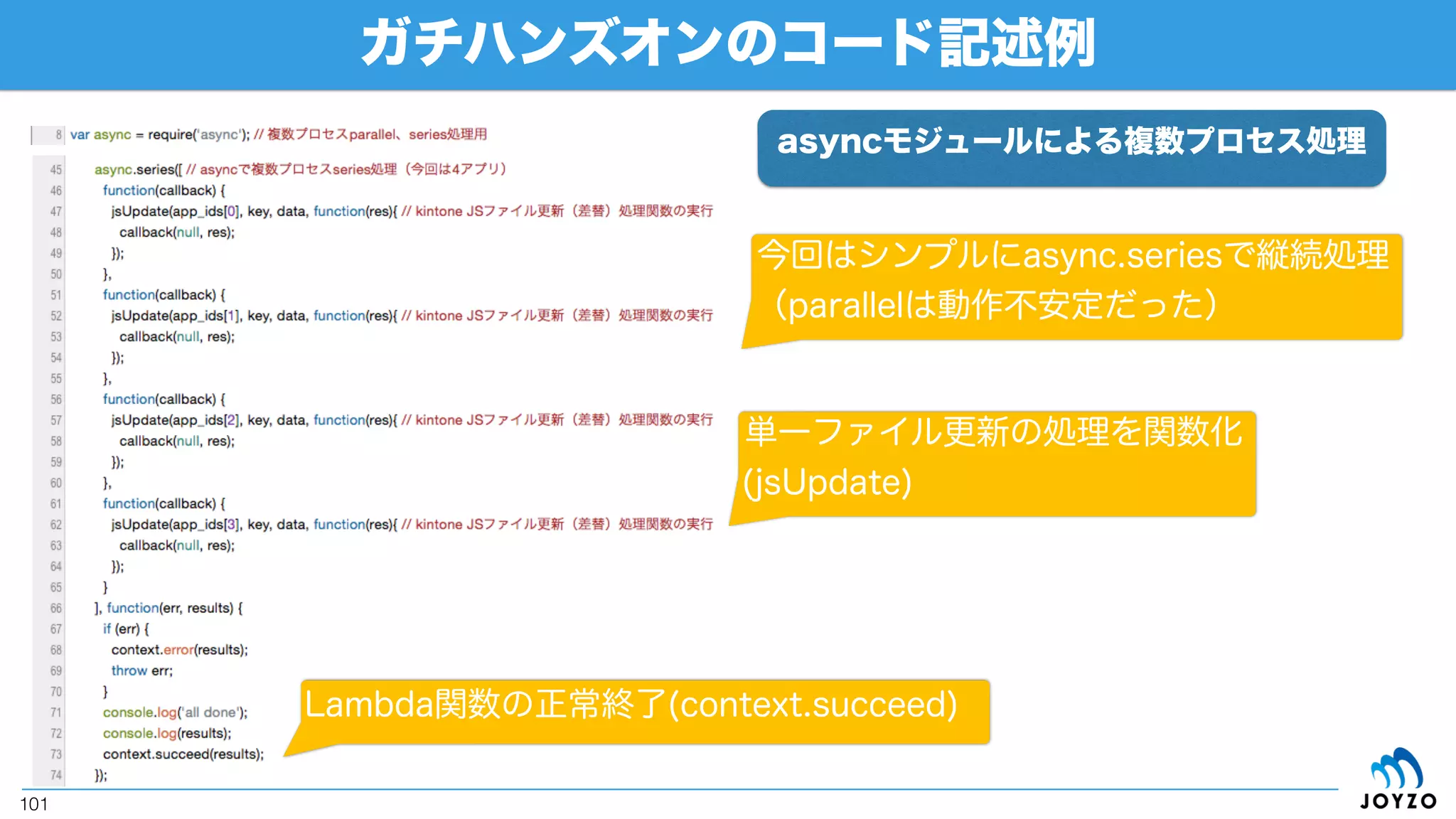Click the comment asyncで複数プロセスseries処理
1456x819 pixels.
(346, 169)
